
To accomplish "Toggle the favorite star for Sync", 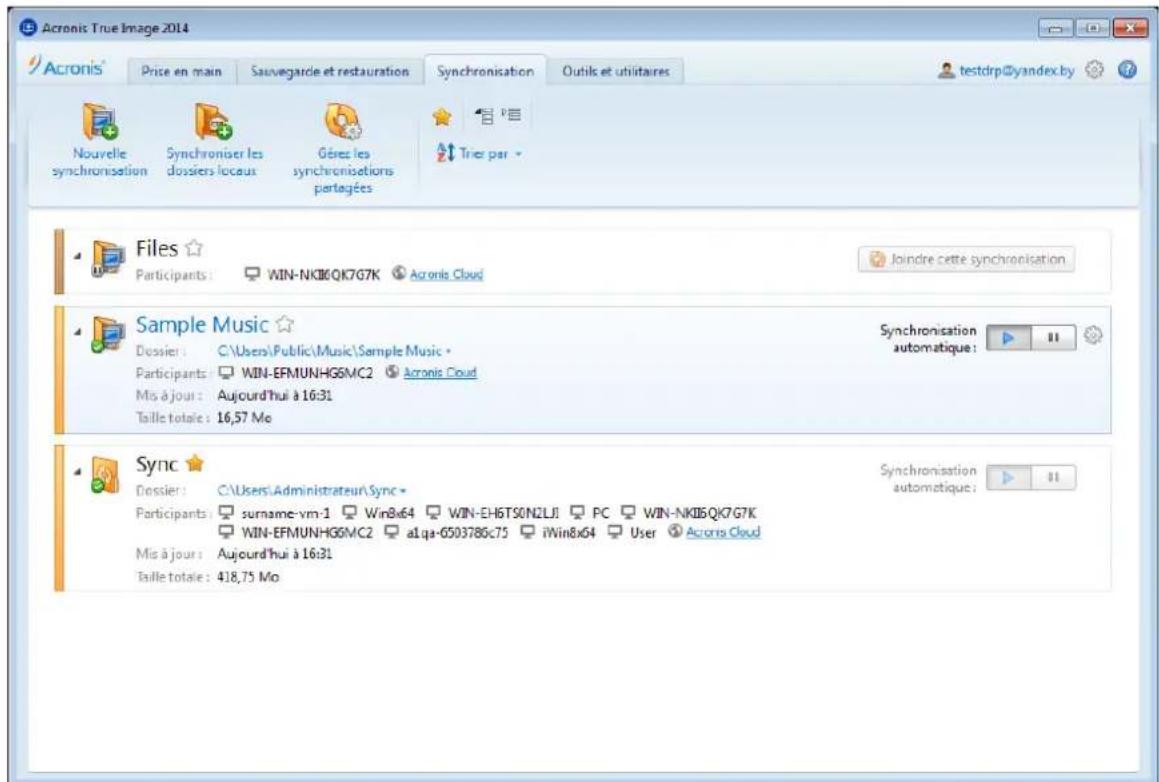I will pos(194,463).
